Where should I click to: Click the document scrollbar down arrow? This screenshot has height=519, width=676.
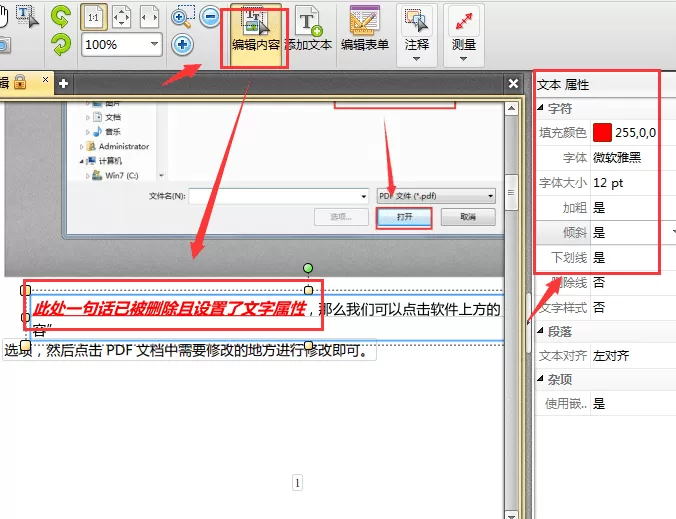(x=511, y=514)
